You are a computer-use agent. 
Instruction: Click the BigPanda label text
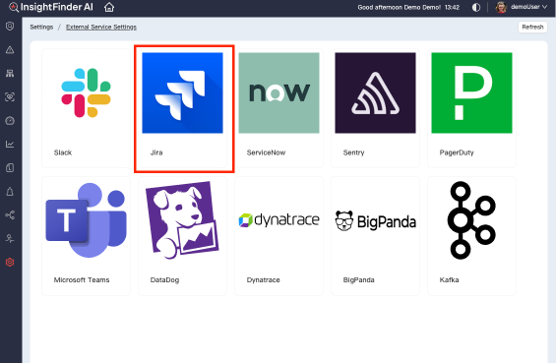(358, 280)
